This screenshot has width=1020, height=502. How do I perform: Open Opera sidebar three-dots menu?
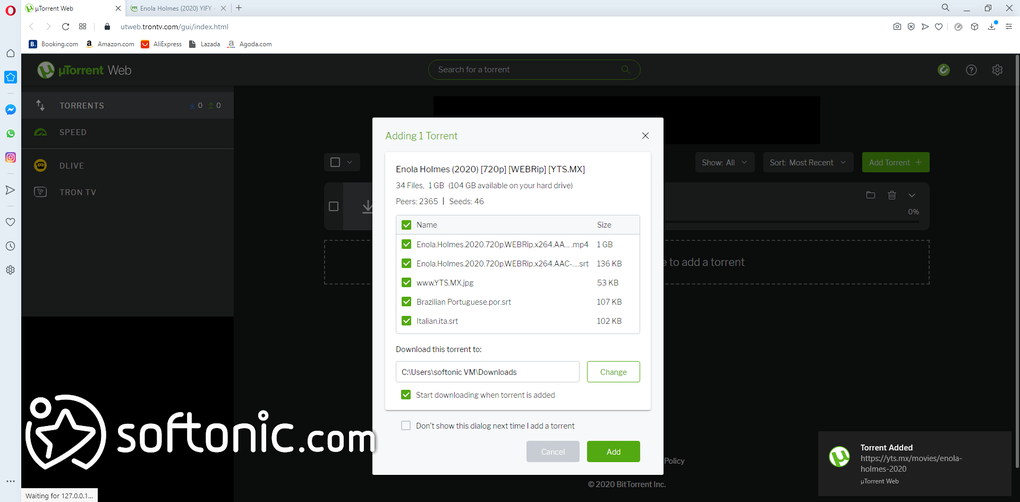tap(10, 481)
